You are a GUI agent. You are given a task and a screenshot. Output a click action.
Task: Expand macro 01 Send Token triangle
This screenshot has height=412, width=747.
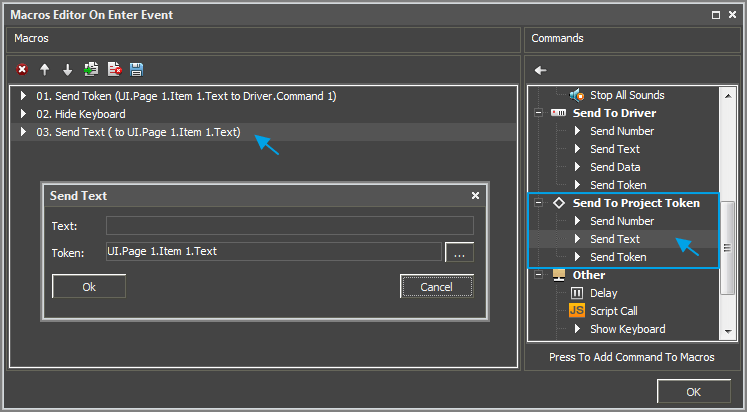[x=23, y=96]
